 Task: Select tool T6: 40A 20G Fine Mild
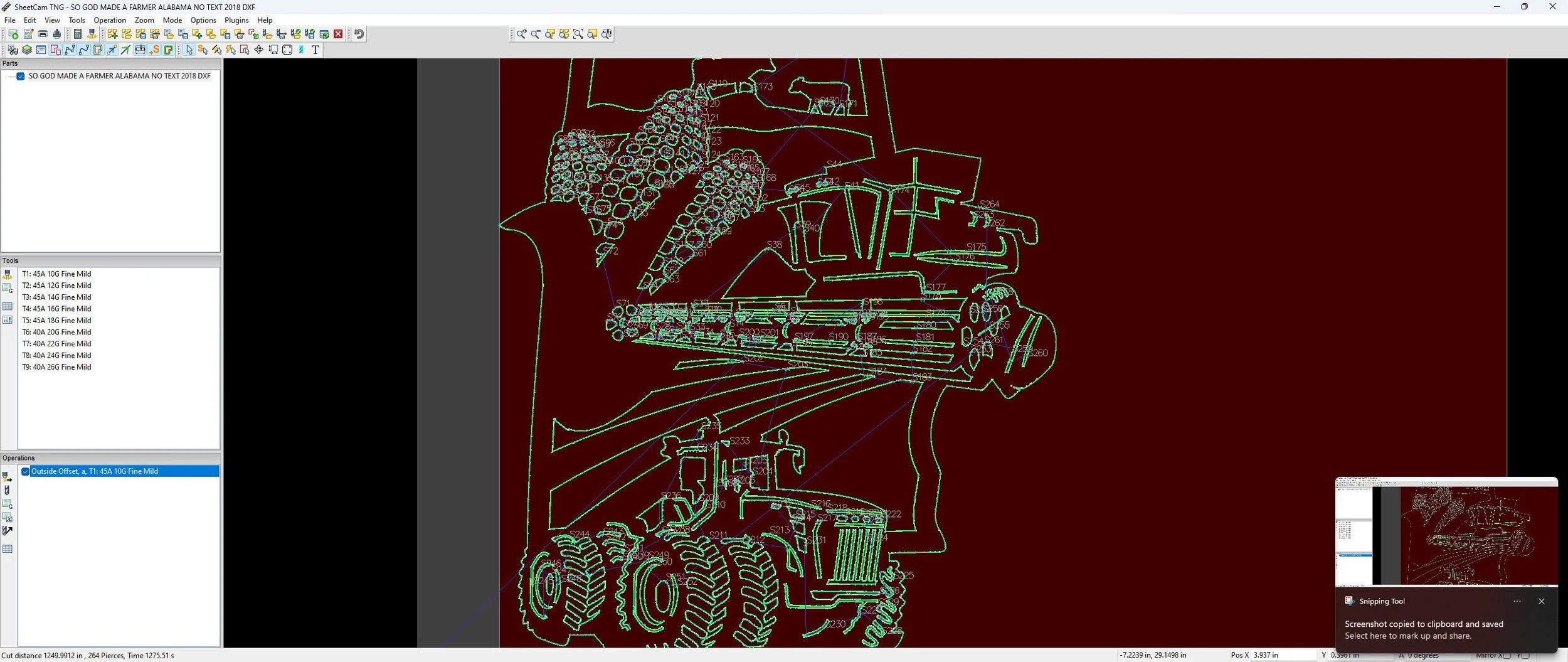click(56, 333)
